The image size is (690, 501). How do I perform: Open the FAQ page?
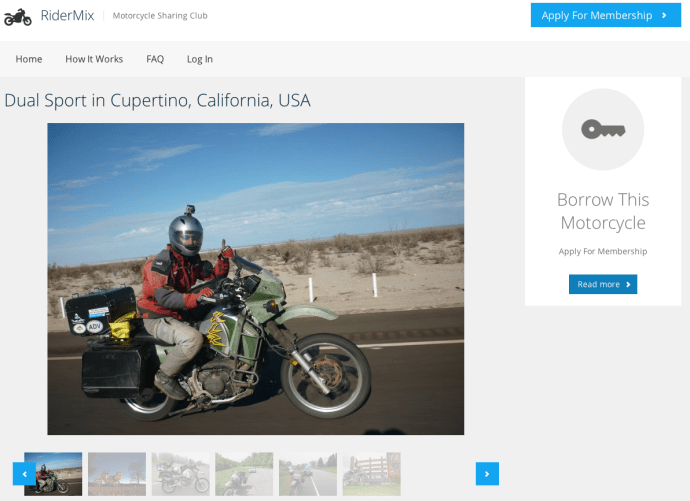click(155, 59)
